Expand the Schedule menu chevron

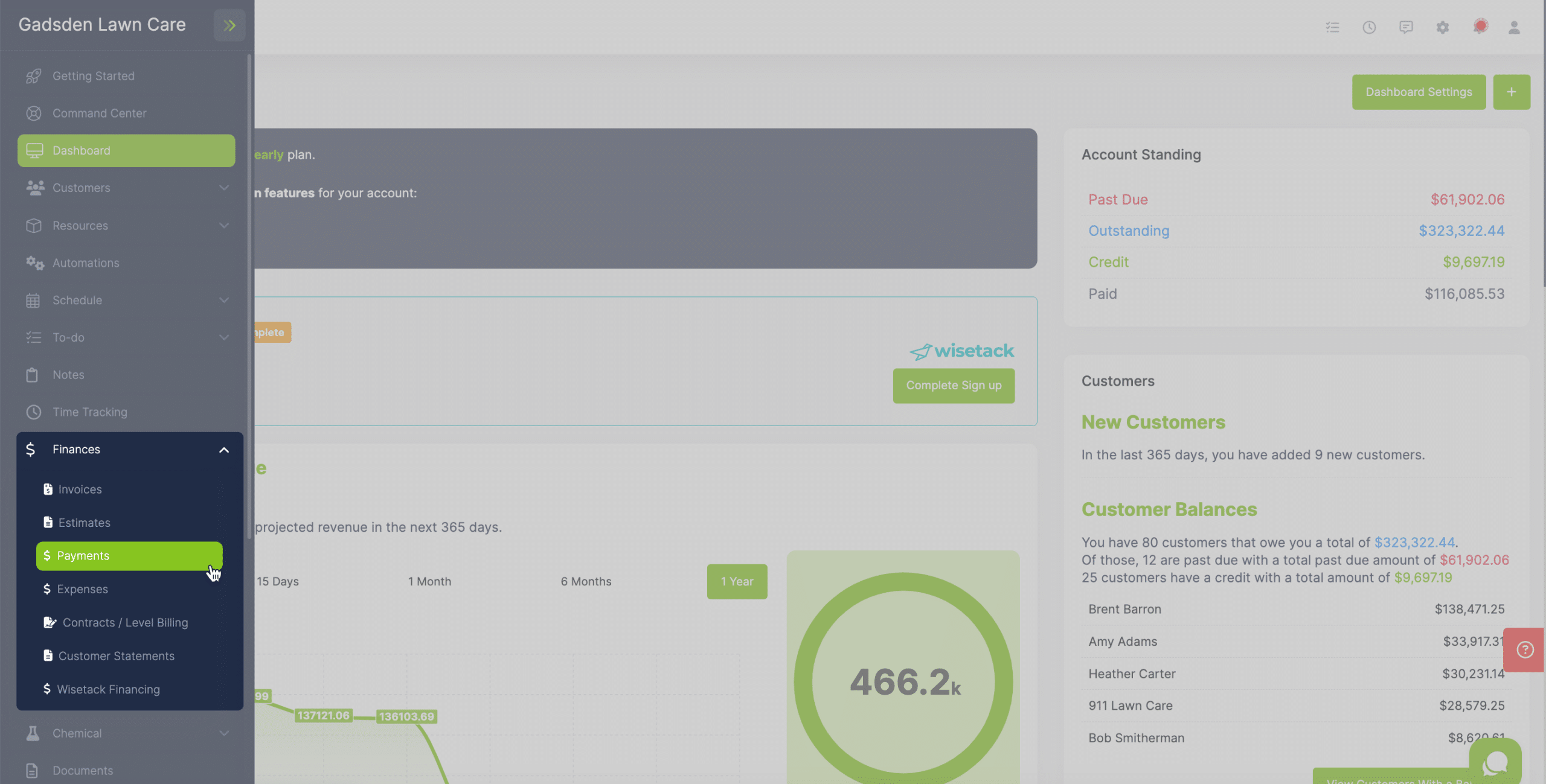pos(224,301)
